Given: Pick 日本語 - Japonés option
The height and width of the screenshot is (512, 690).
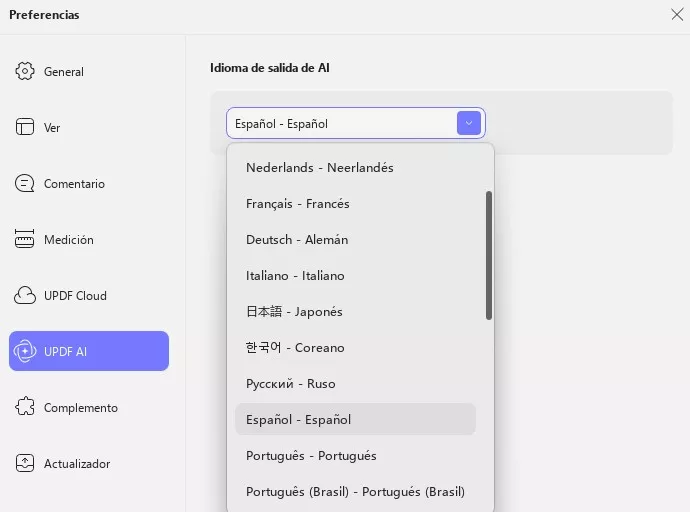Looking at the screenshot, I should (x=356, y=311).
